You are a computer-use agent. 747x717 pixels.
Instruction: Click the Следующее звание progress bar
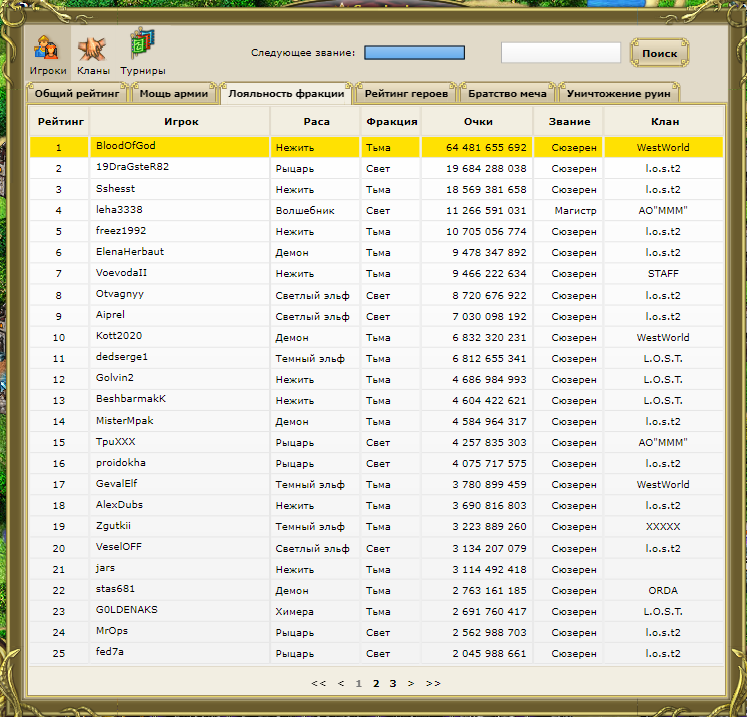[x=414, y=52]
